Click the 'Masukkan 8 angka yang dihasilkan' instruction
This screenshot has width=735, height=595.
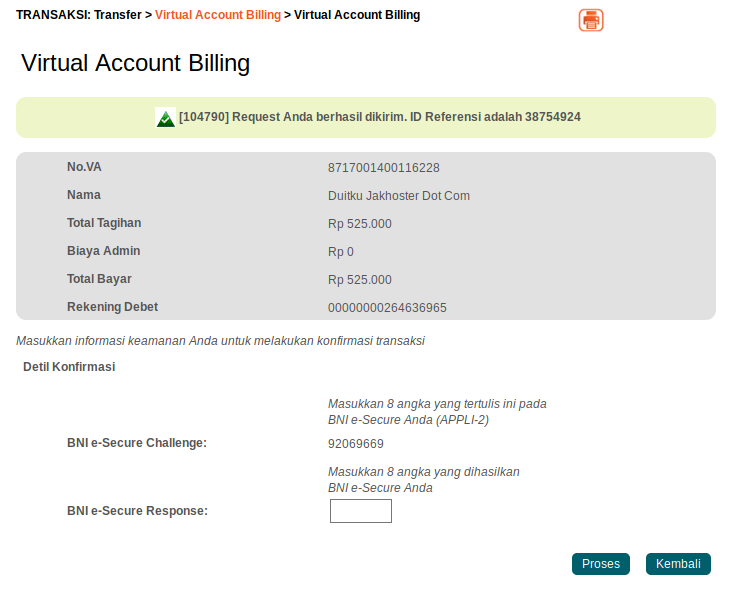[x=424, y=480]
